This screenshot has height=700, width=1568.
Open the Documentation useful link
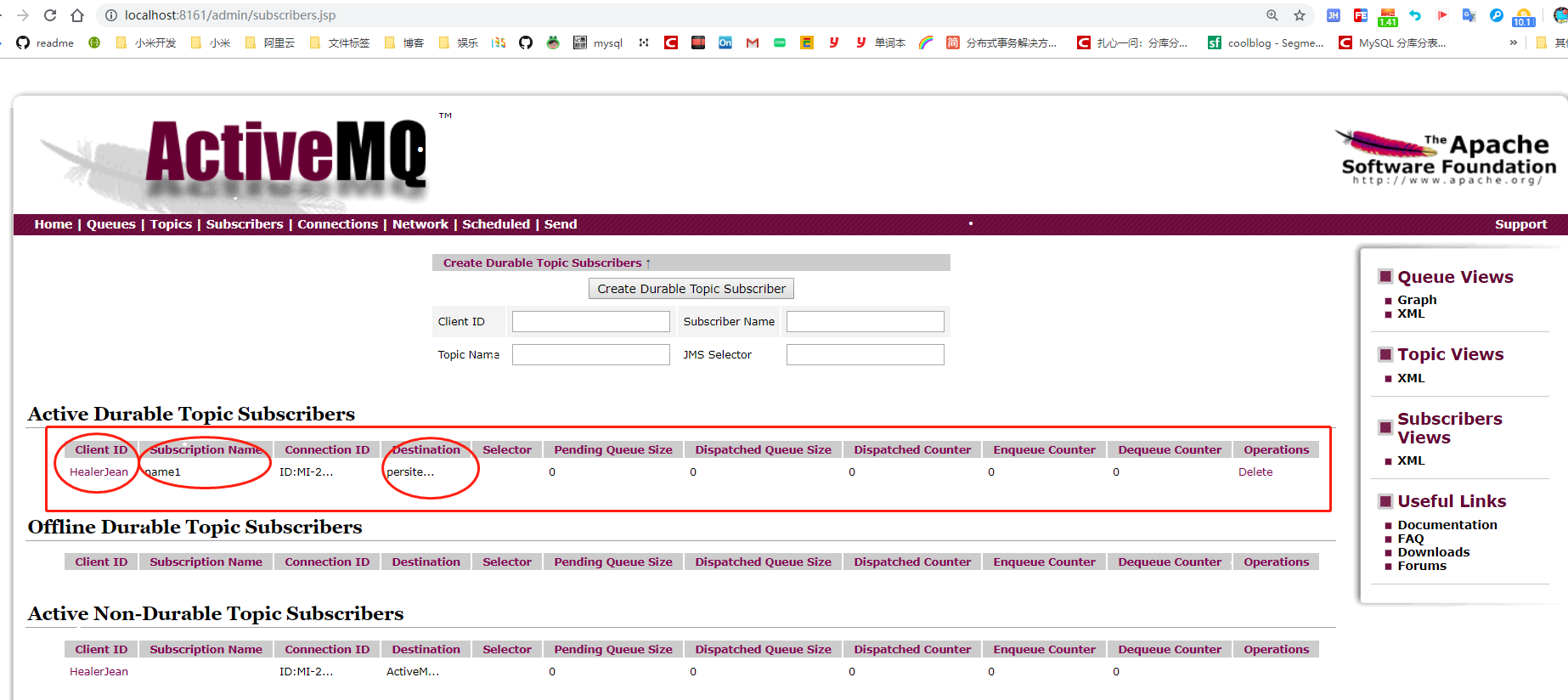tap(1447, 525)
